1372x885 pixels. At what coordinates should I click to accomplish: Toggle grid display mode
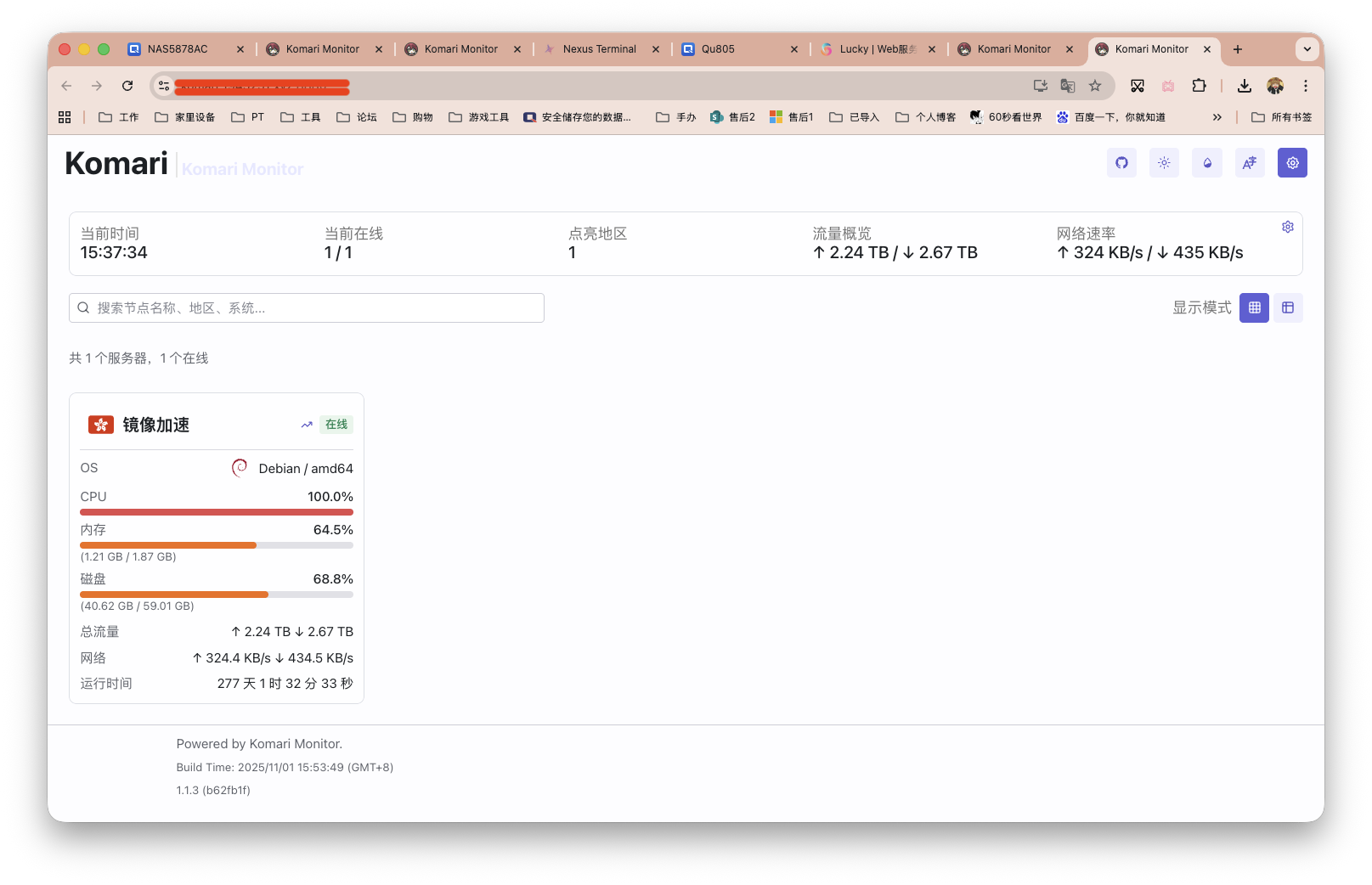tap(1254, 307)
